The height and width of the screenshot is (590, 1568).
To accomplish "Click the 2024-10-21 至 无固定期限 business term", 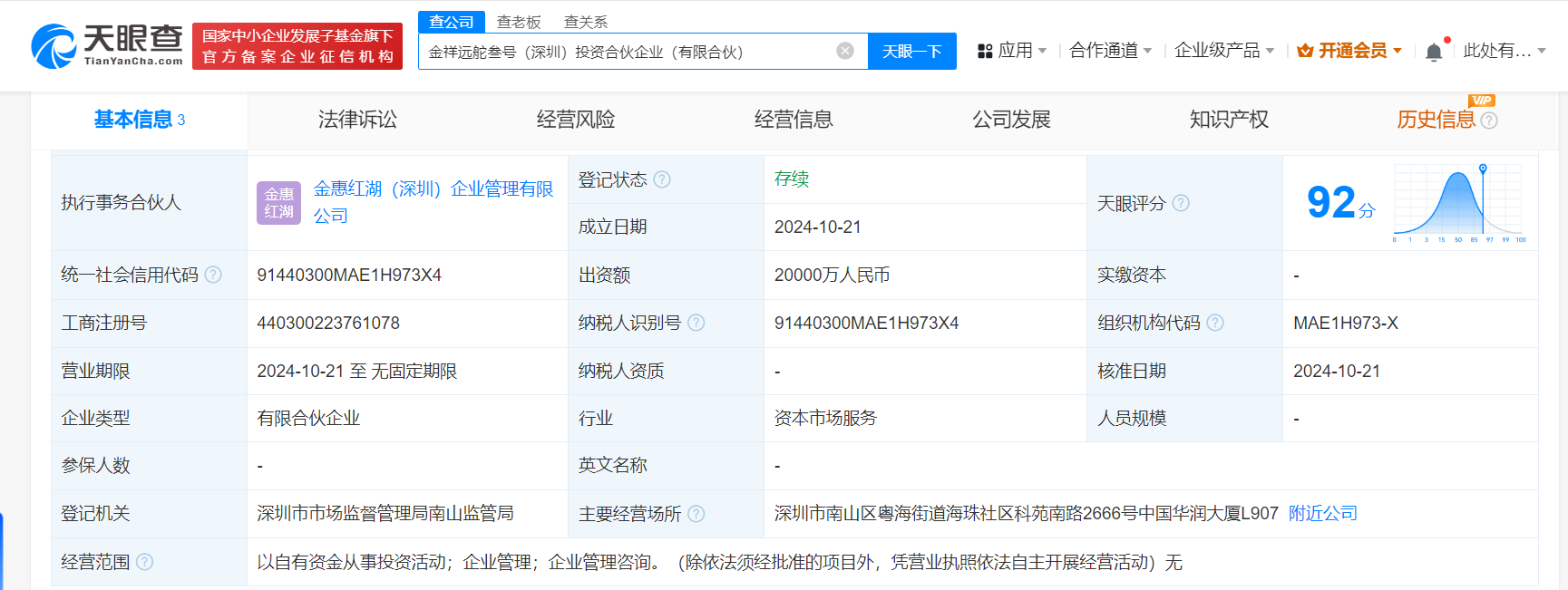I will pos(357,371).
